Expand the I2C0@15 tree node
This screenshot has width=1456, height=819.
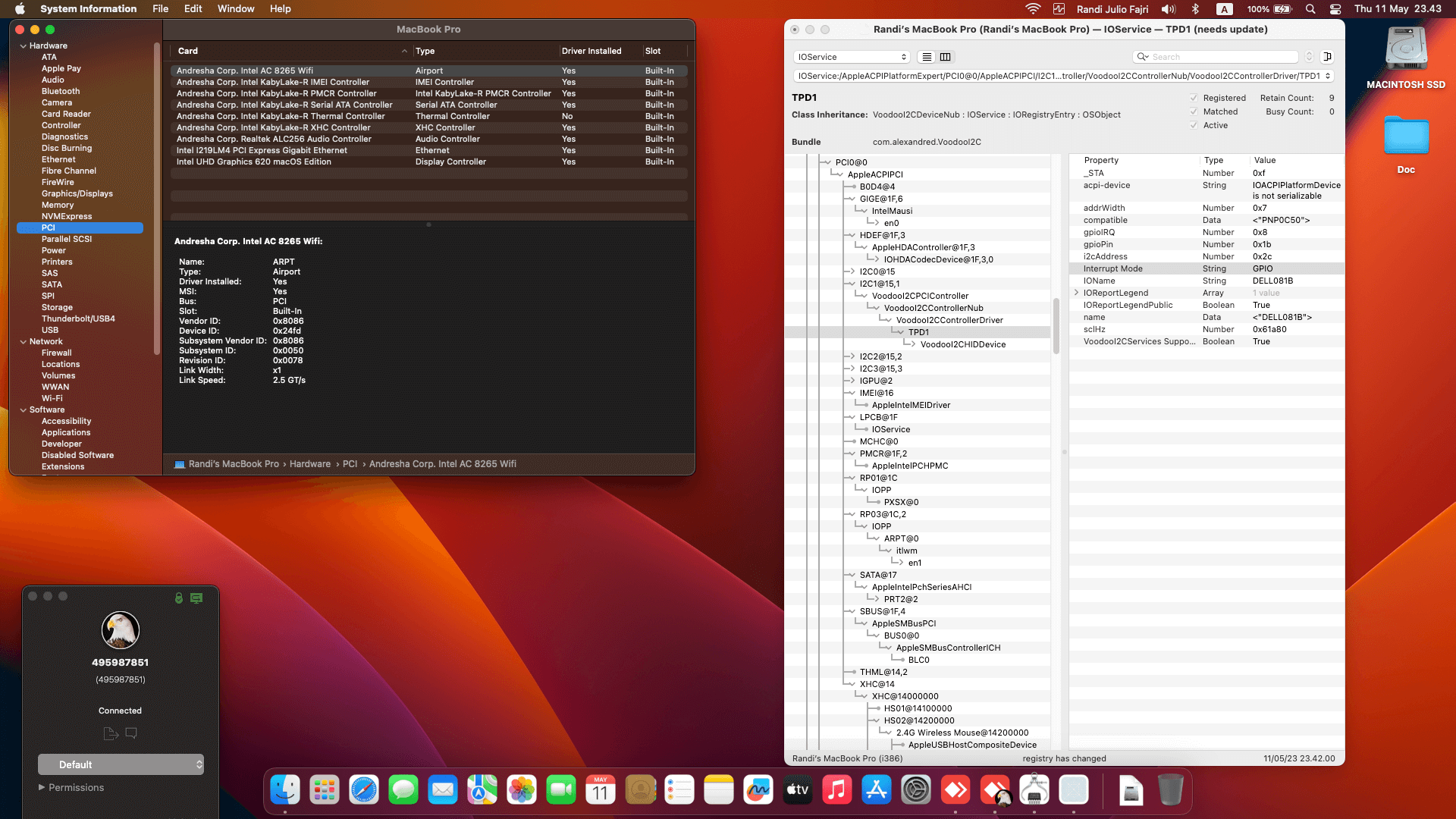point(851,271)
